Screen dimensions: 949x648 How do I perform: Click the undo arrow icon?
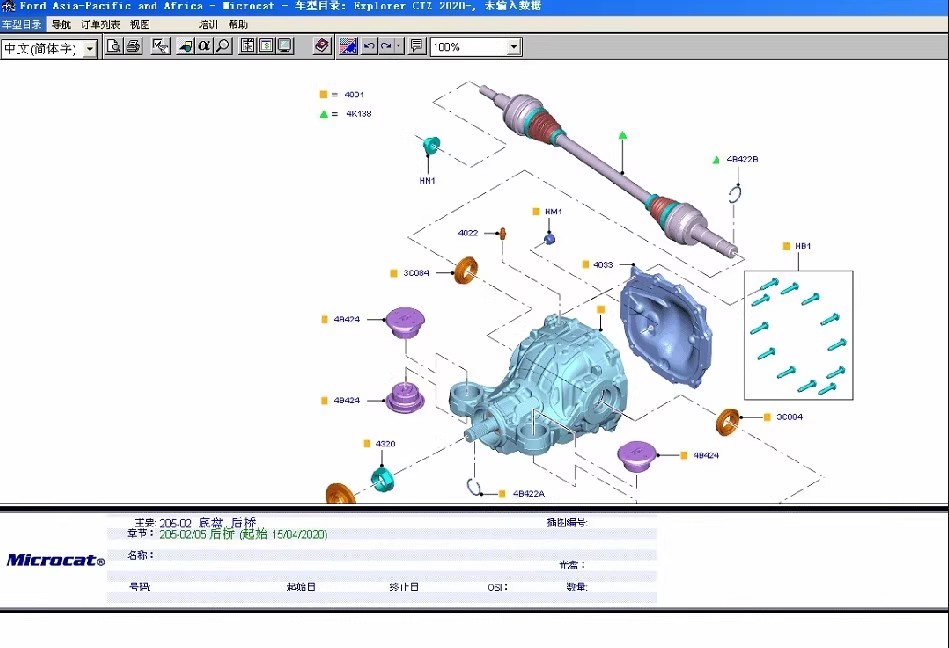click(369, 46)
